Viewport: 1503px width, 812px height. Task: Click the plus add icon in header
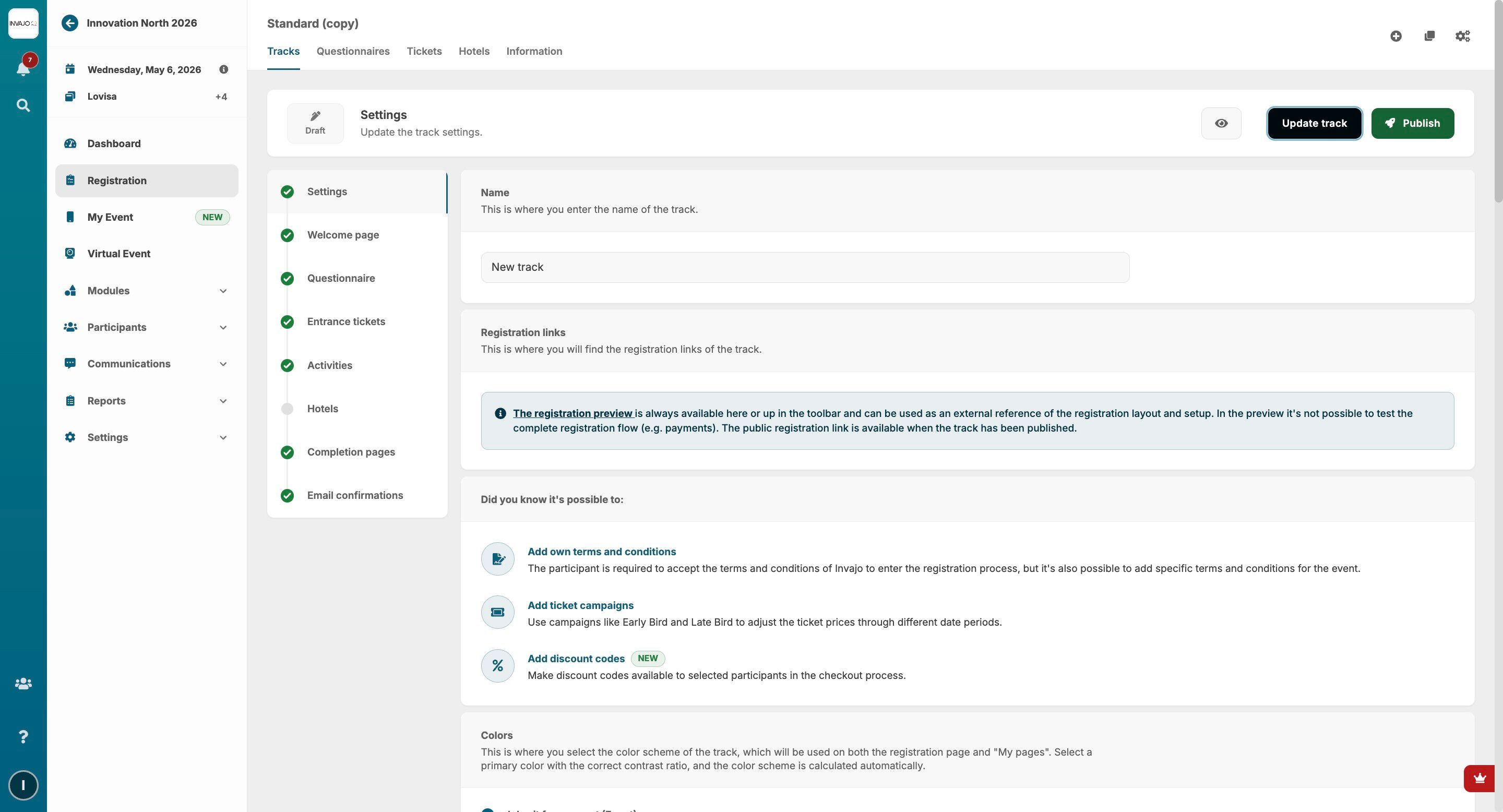tap(1395, 36)
